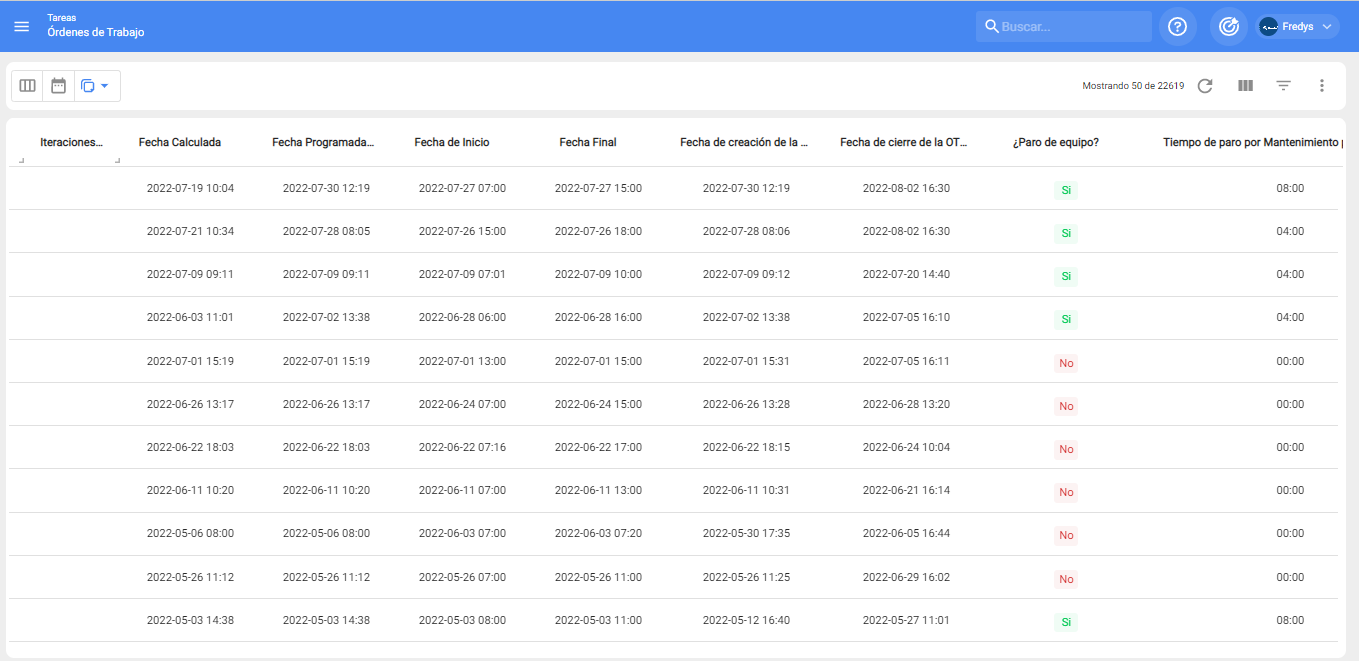Screen dimensions: 1359x661
Task: Open the column chooser icon
Action: [x=1245, y=86]
